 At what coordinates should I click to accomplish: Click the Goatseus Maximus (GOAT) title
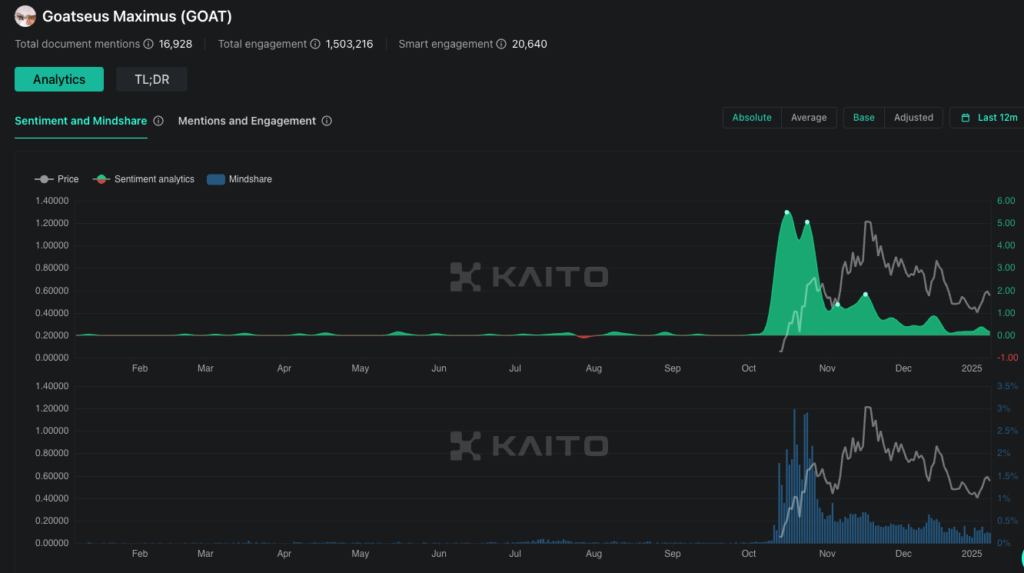[137, 16]
